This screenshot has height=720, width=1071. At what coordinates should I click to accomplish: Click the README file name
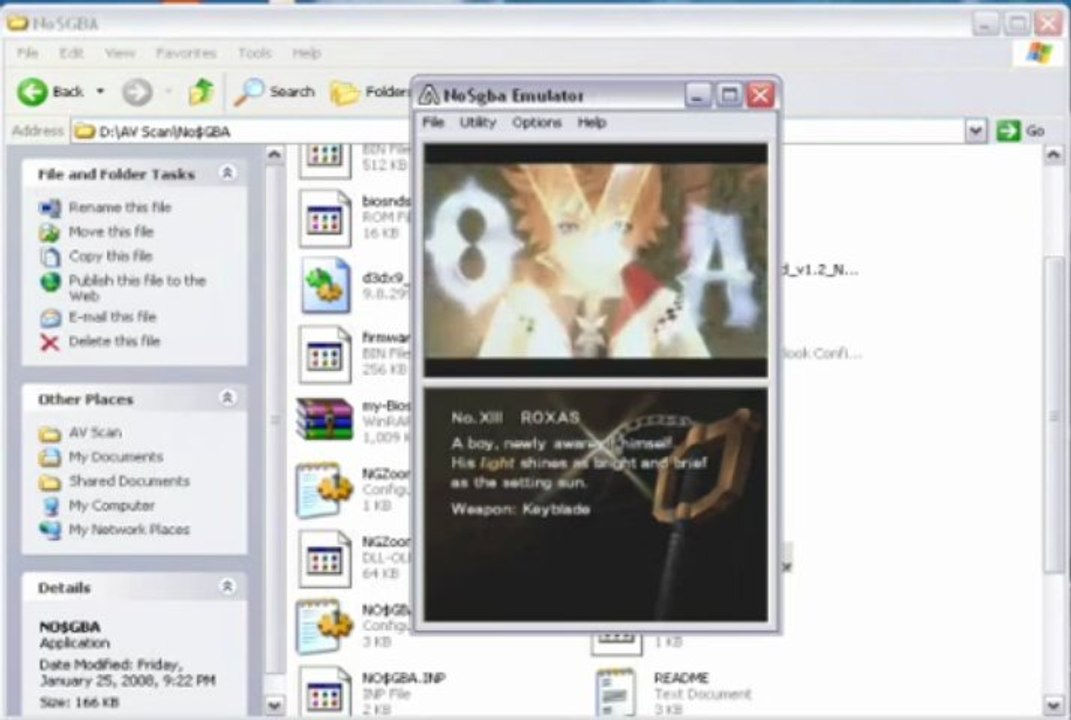point(681,678)
